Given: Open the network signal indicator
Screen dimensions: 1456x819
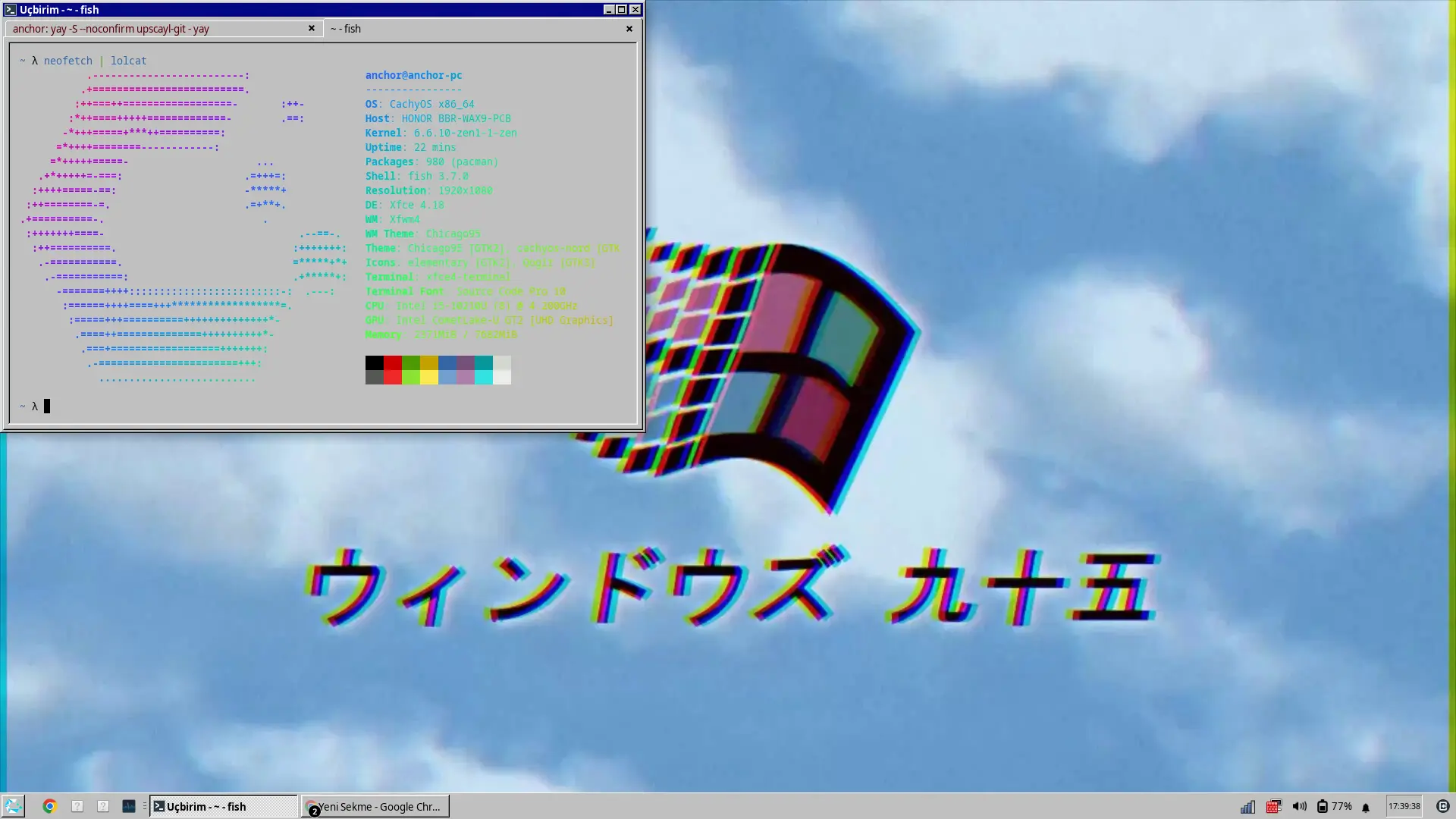Looking at the screenshot, I should [1247, 806].
